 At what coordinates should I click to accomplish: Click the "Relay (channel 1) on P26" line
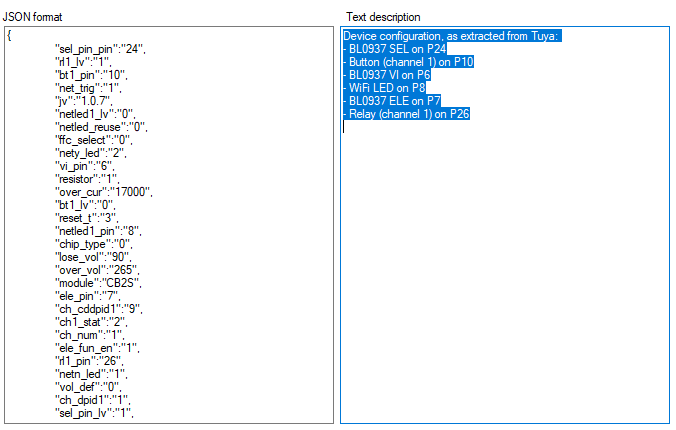click(407, 114)
